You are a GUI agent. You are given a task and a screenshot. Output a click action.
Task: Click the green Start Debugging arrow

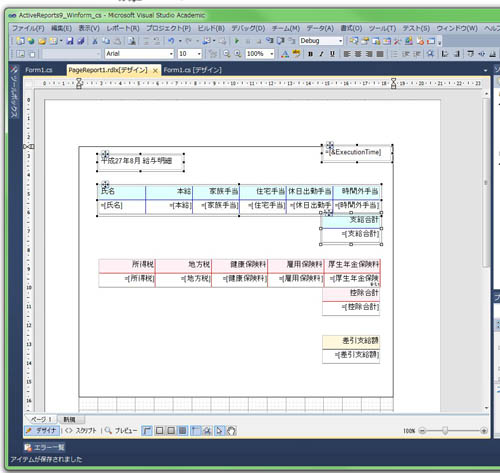pos(237,41)
